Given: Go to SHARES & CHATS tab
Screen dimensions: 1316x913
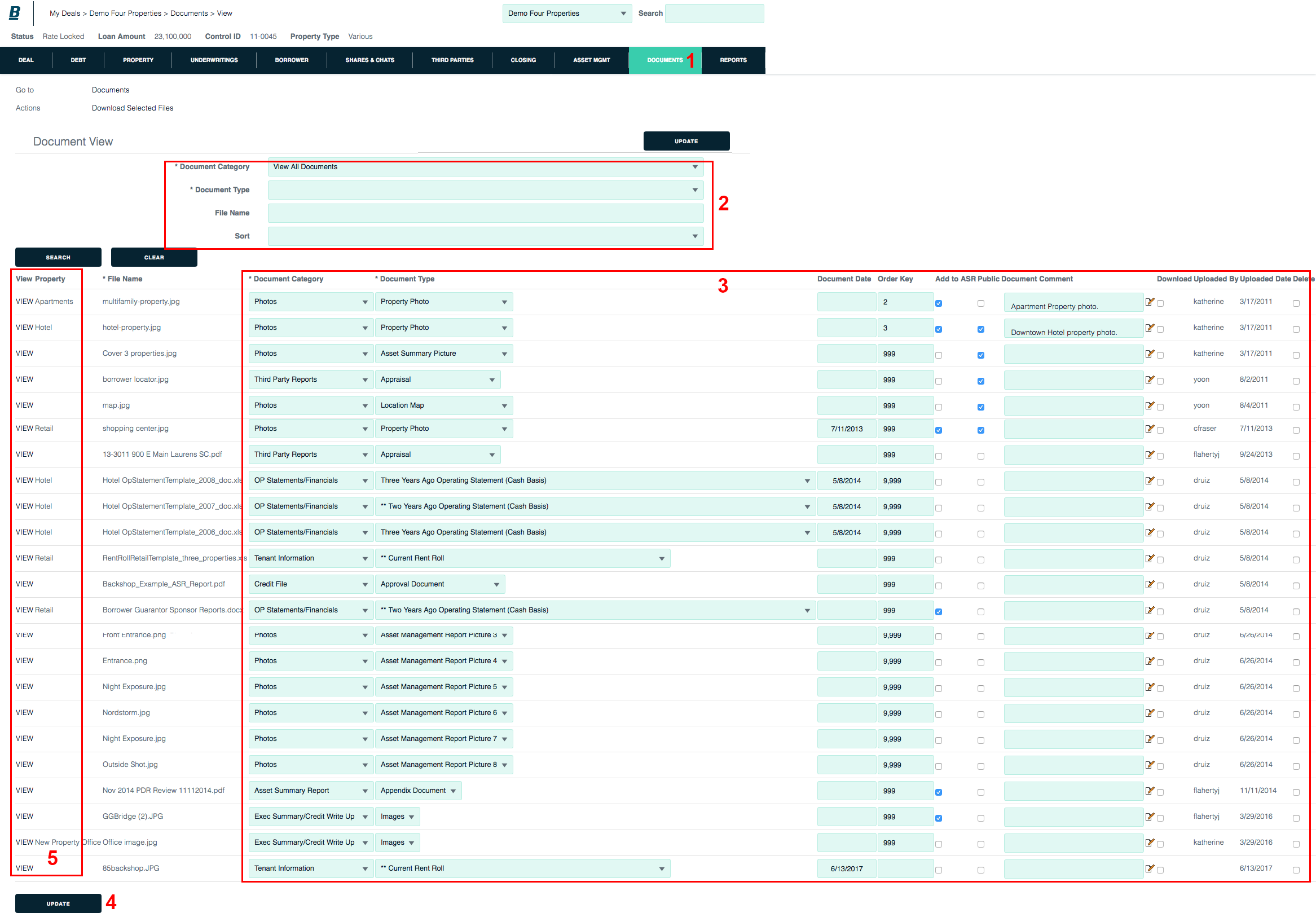Looking at the screenshot, I should [369, 60].
